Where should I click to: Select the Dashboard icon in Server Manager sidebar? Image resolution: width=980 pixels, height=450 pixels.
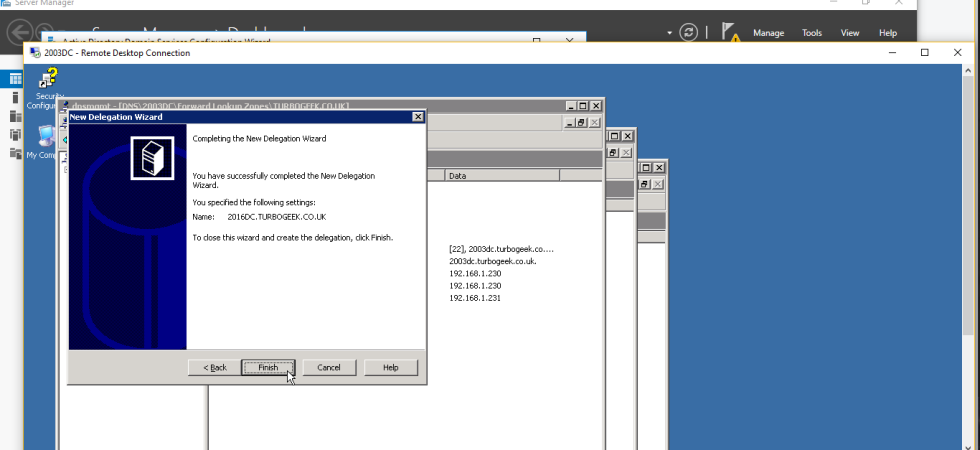click(x=16, y=79)
